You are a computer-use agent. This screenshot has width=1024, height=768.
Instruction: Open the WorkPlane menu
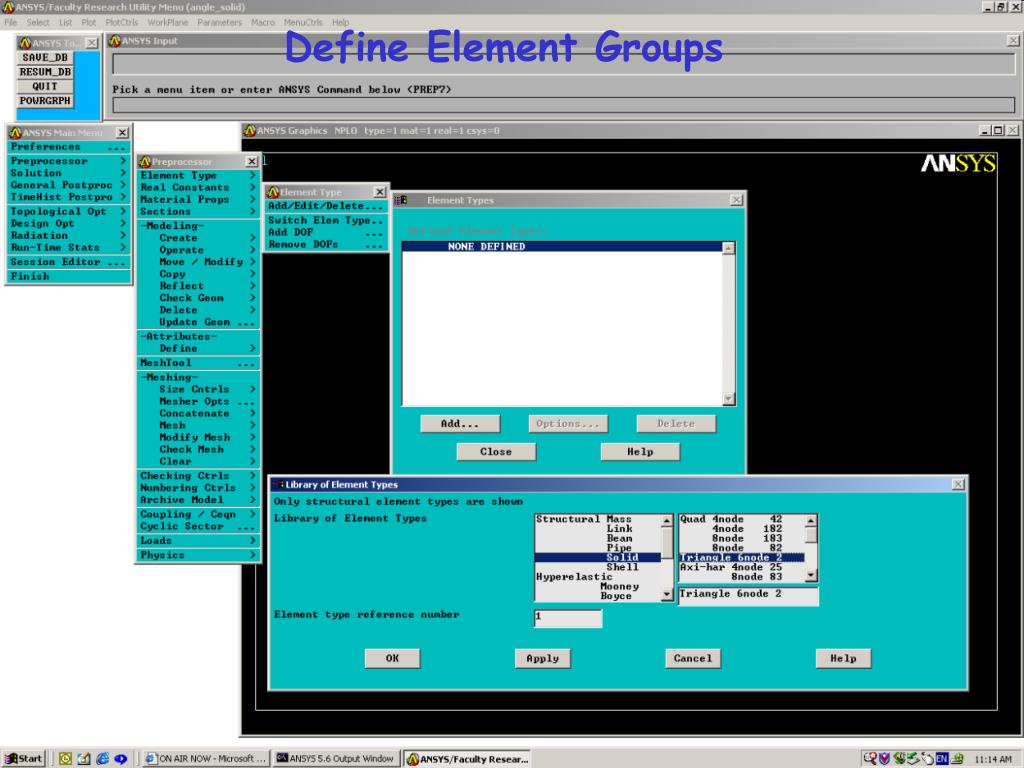pos(168,22)
